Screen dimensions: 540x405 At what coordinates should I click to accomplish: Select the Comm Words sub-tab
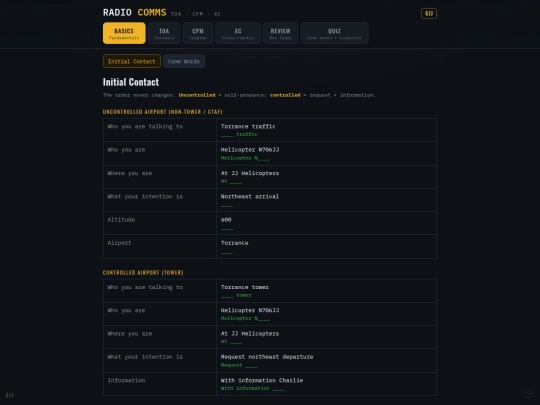pyautogui.click(x=184, y=61)
